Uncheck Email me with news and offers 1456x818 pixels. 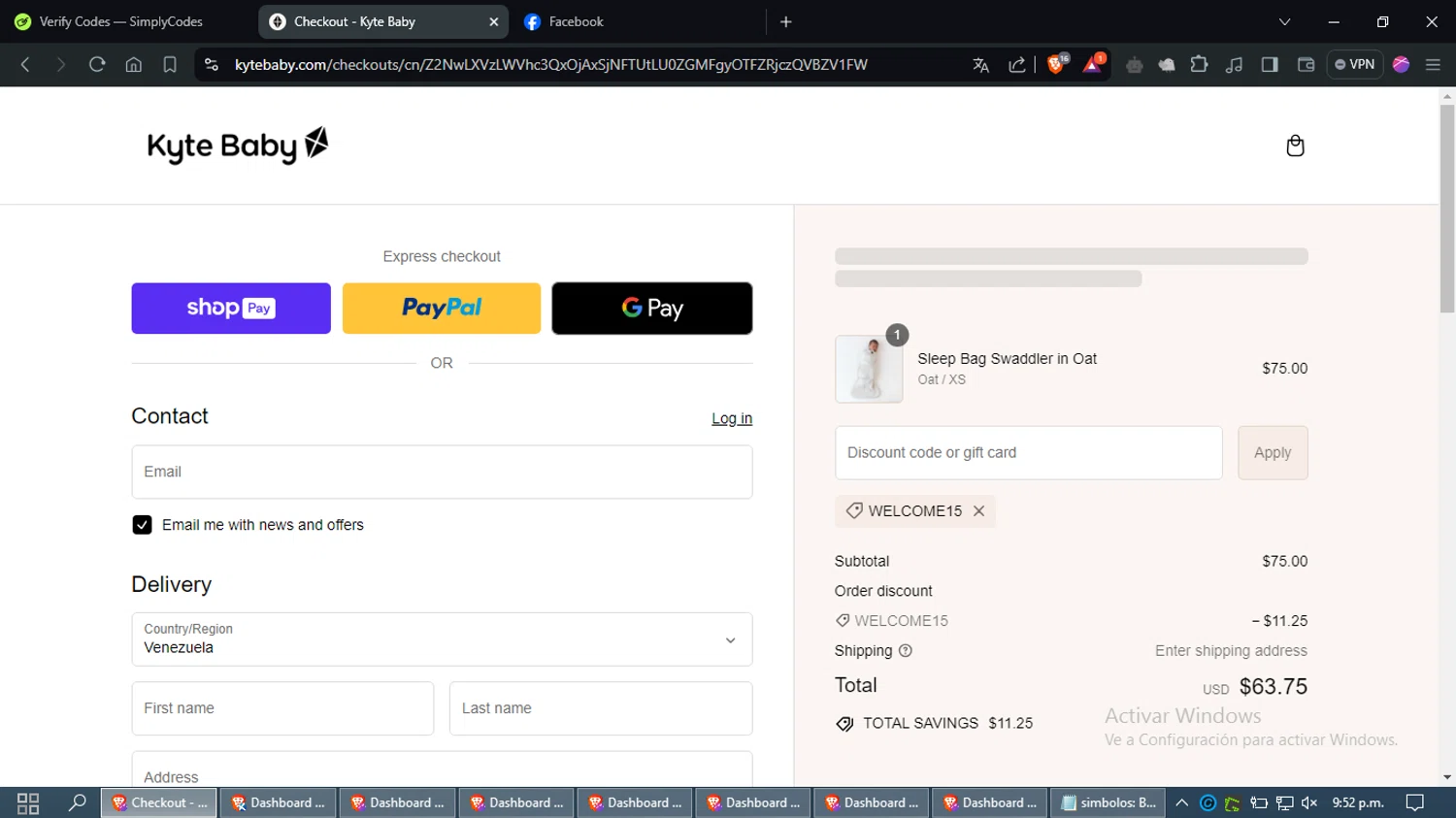[x=142, y=525]
